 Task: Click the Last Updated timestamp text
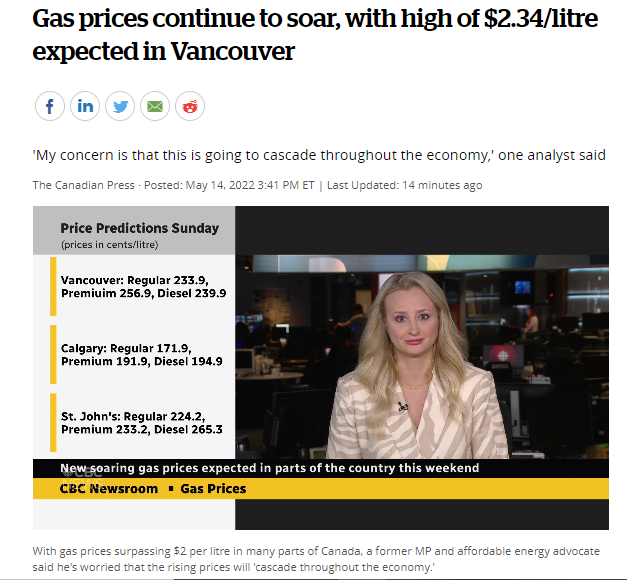point(404,185)
